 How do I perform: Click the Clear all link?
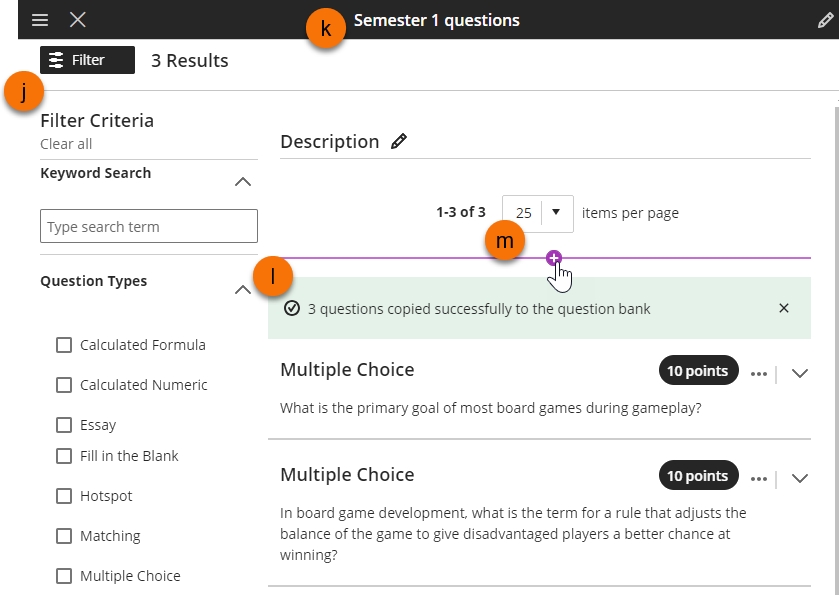66,144
